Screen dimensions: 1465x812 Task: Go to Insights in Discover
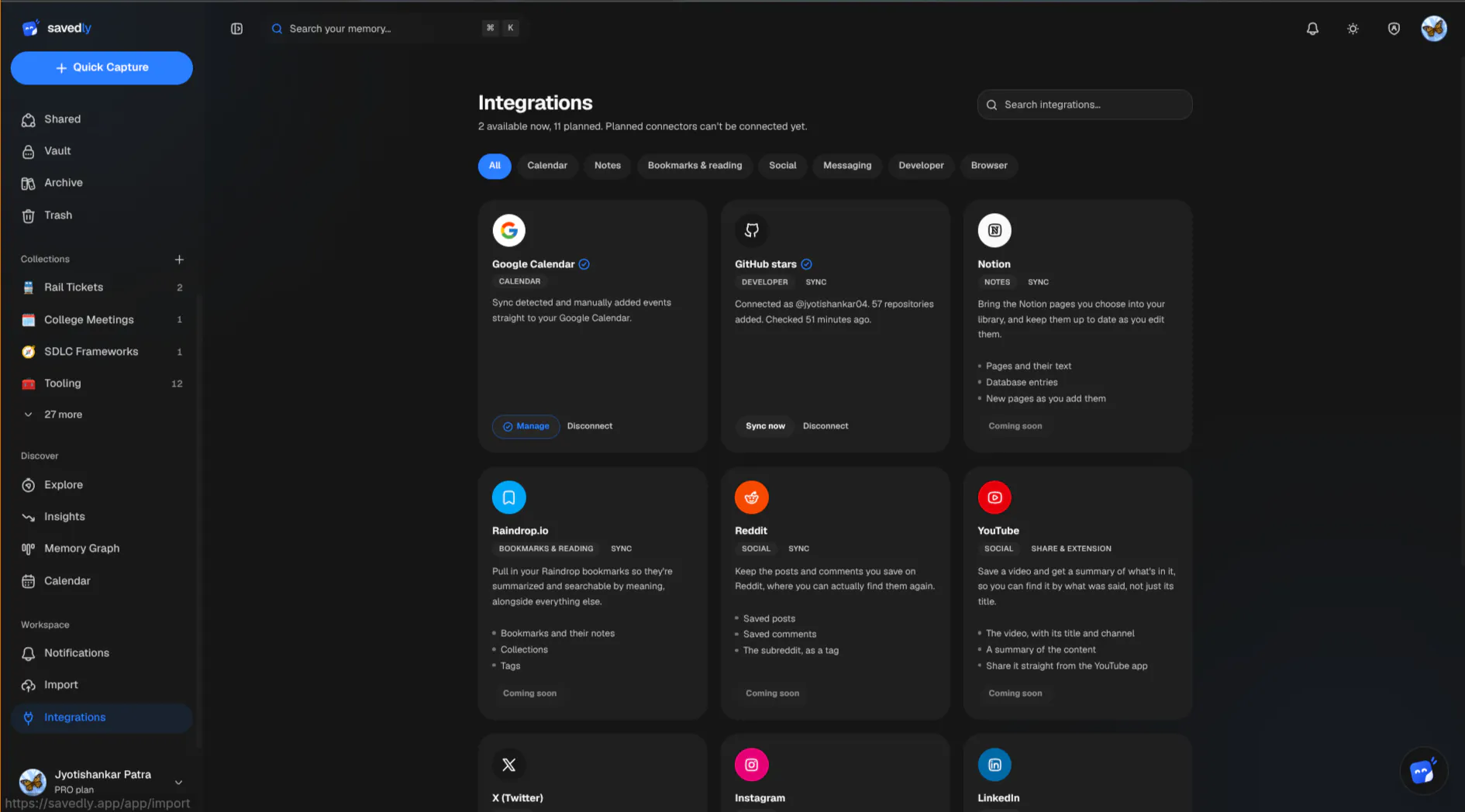102,517
